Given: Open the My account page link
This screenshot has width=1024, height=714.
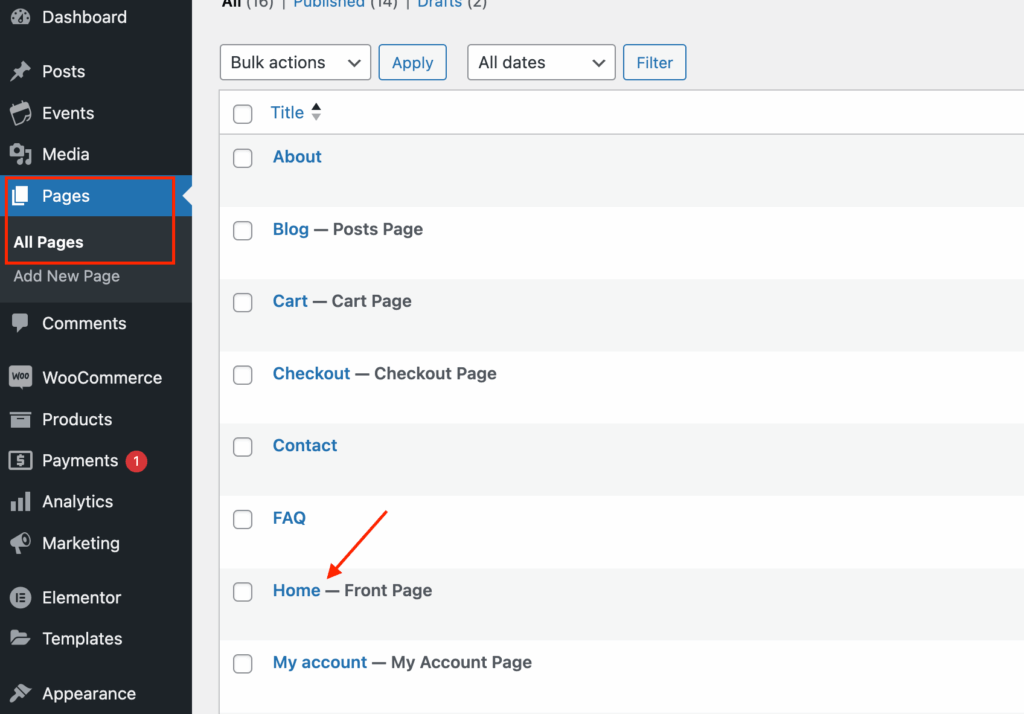Looking at the screenshot, I should 320,662.
